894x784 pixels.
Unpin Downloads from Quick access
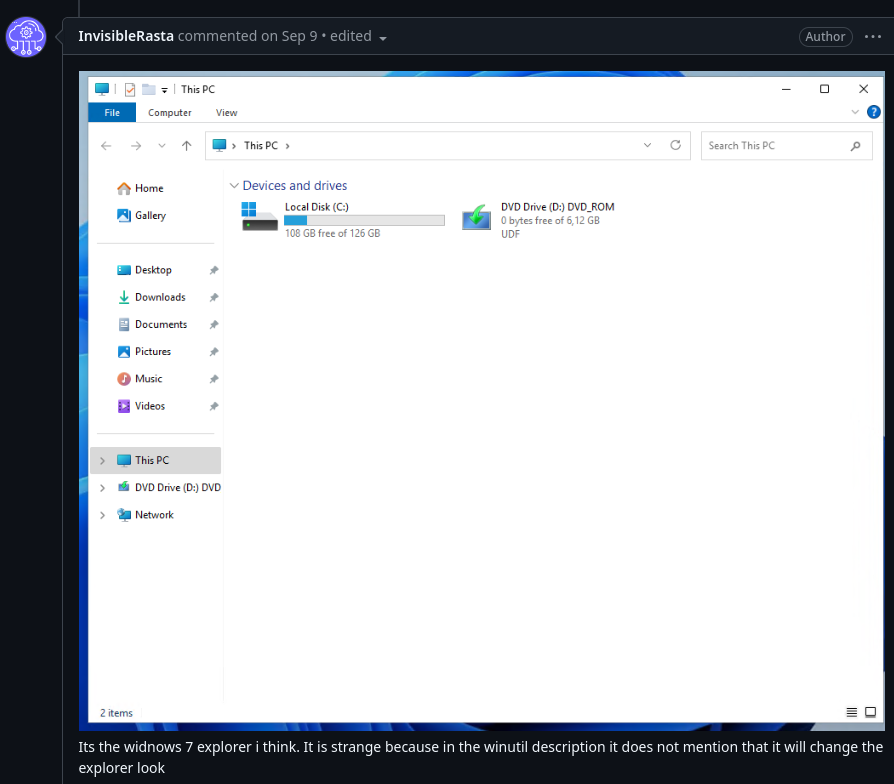(x=213, y=297)
